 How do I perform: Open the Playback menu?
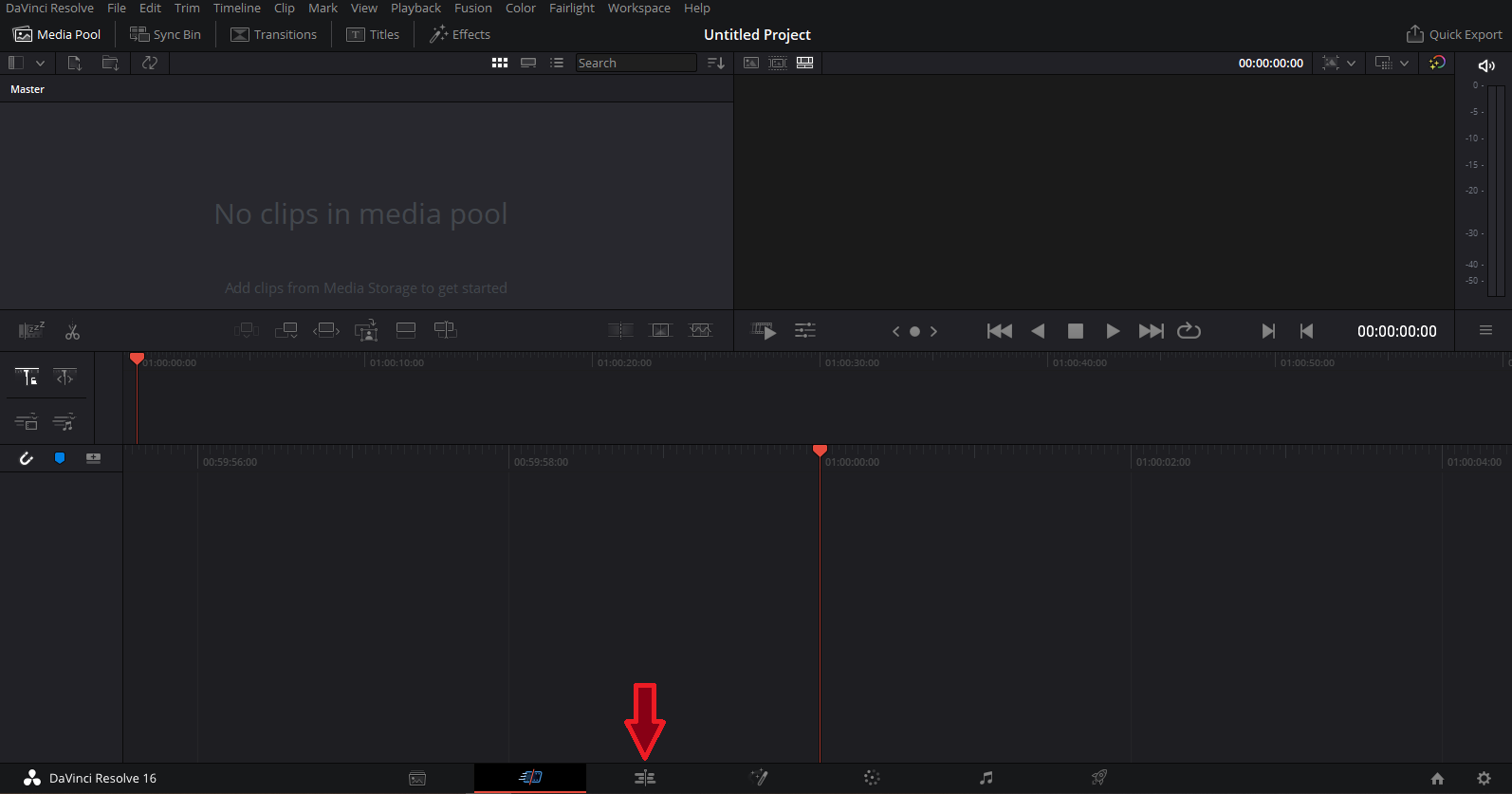pos(415,8)
